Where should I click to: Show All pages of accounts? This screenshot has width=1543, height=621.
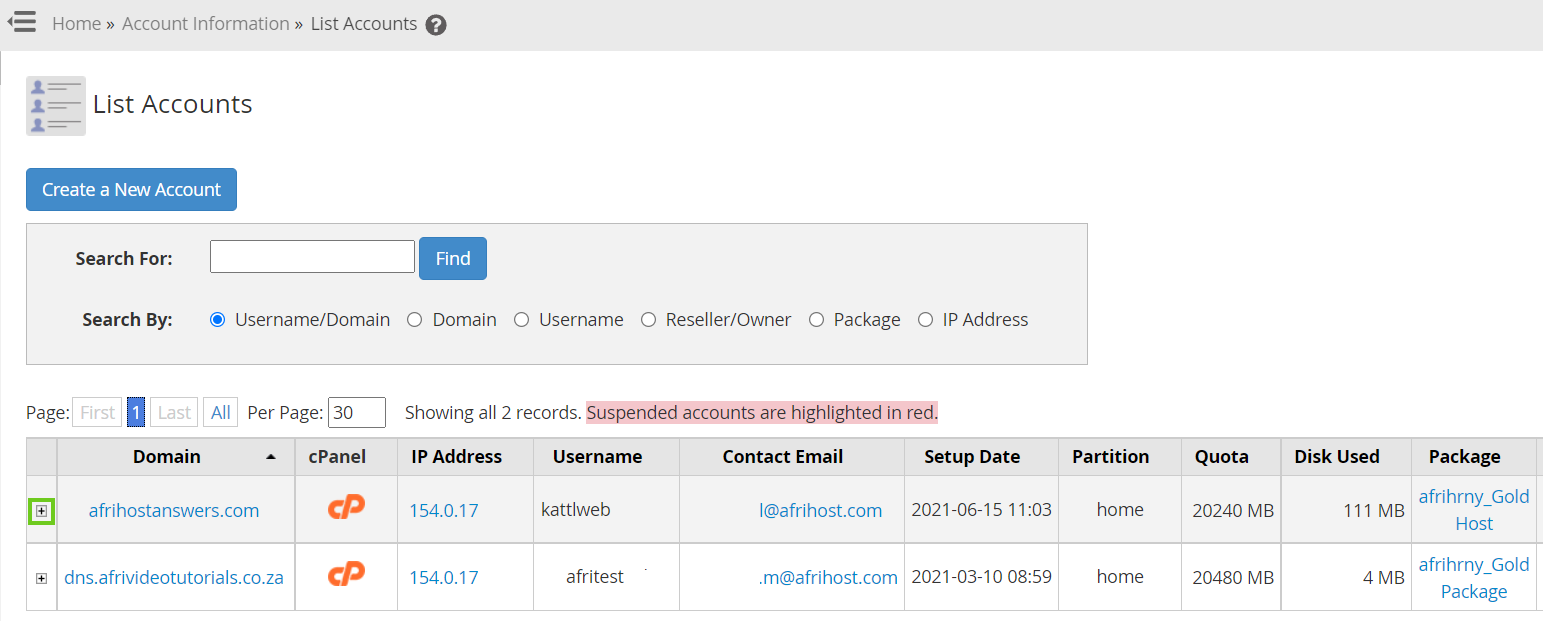click(221, 412)
